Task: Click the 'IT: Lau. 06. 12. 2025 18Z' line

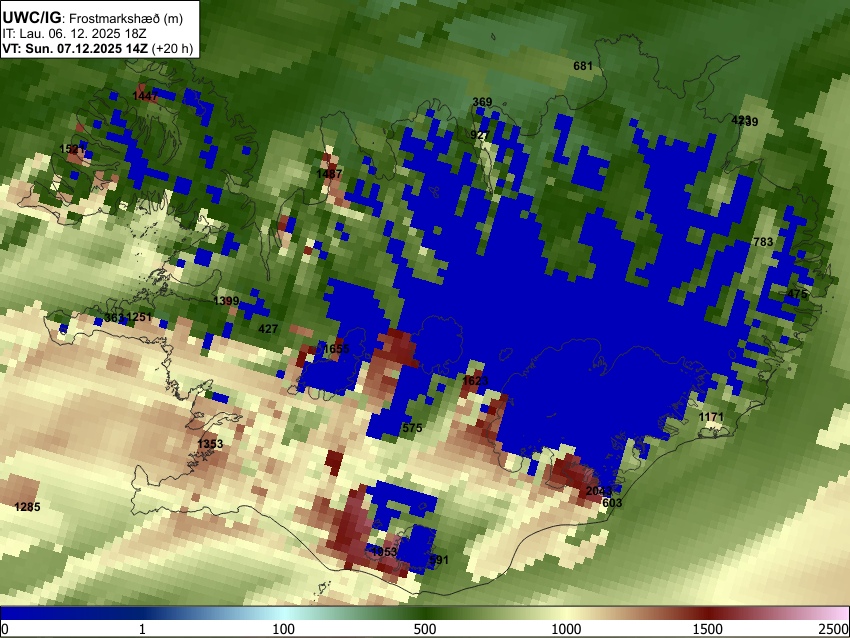Action: 74,34
